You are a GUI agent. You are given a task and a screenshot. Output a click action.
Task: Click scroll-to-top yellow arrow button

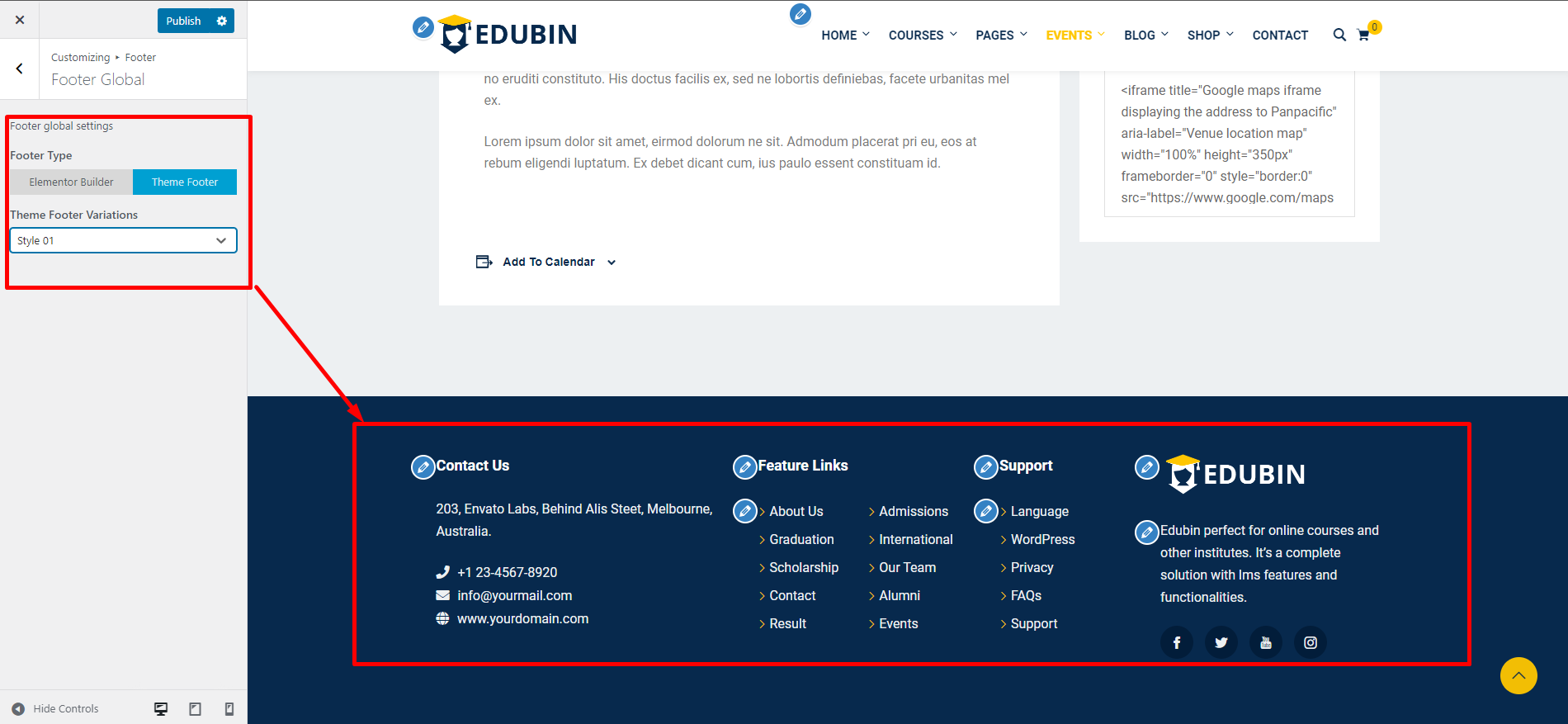1518,675
